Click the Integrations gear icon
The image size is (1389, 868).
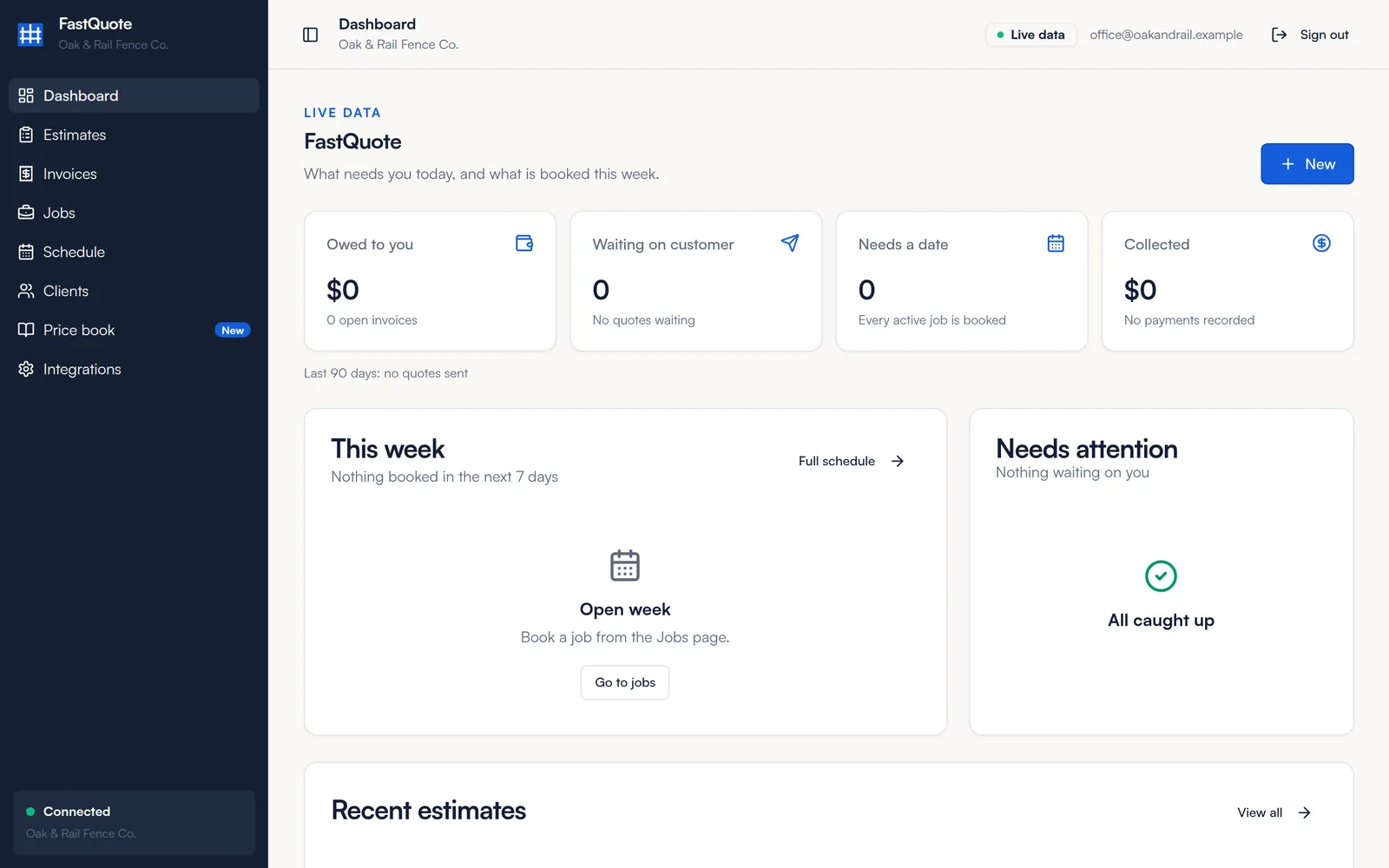point(26,369)
